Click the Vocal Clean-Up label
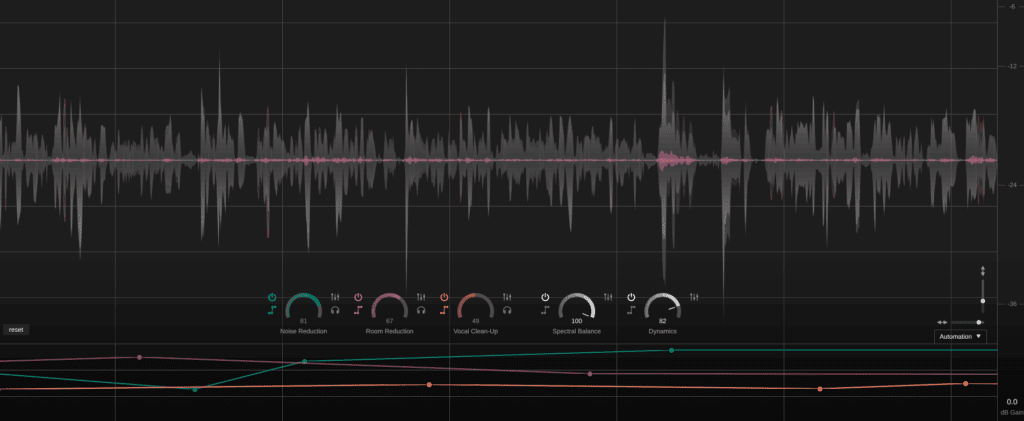This screenshot has width=1024, height=421. coord(475,332)
